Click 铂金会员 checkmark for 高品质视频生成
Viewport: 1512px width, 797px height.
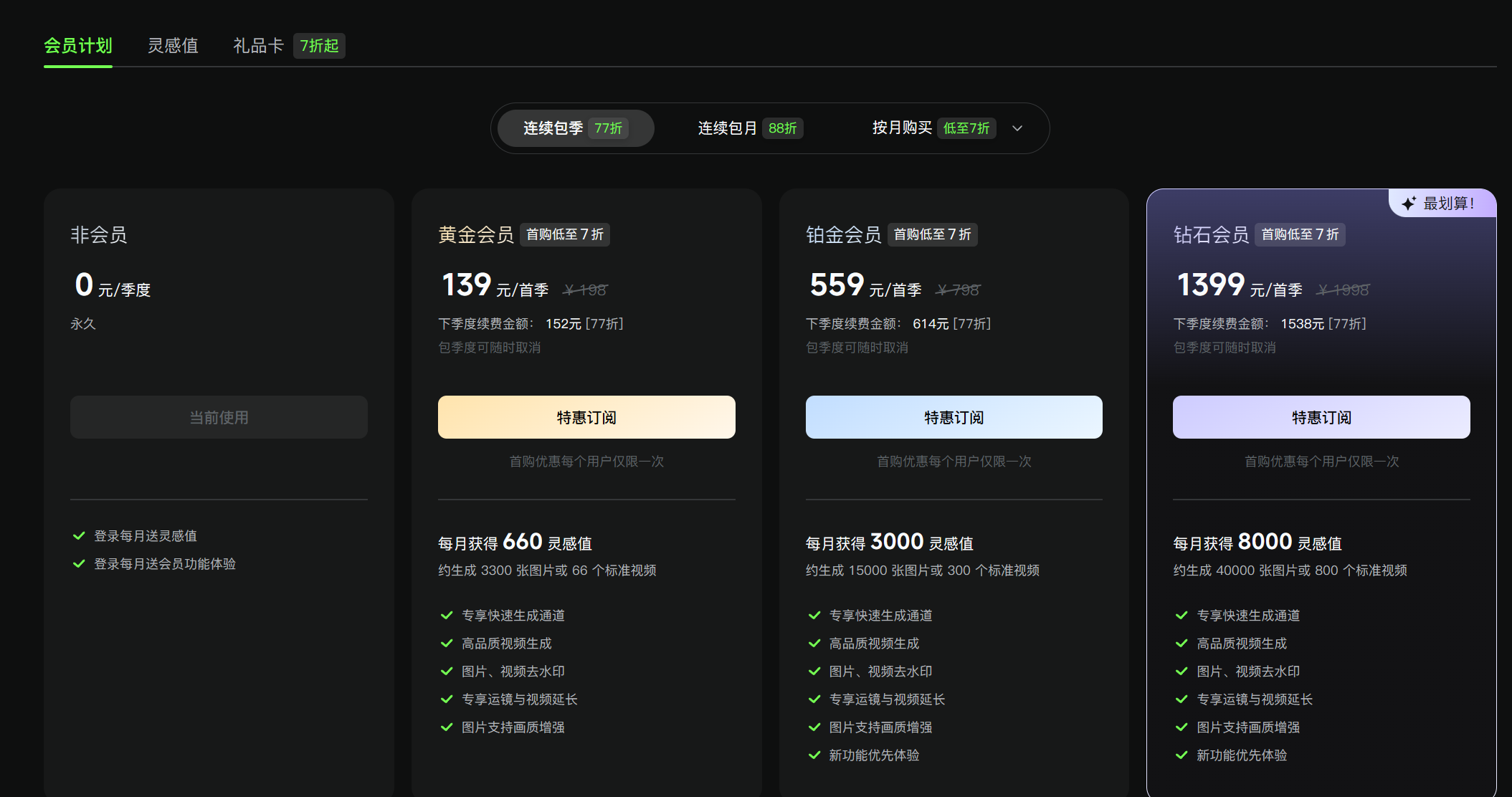814,643
